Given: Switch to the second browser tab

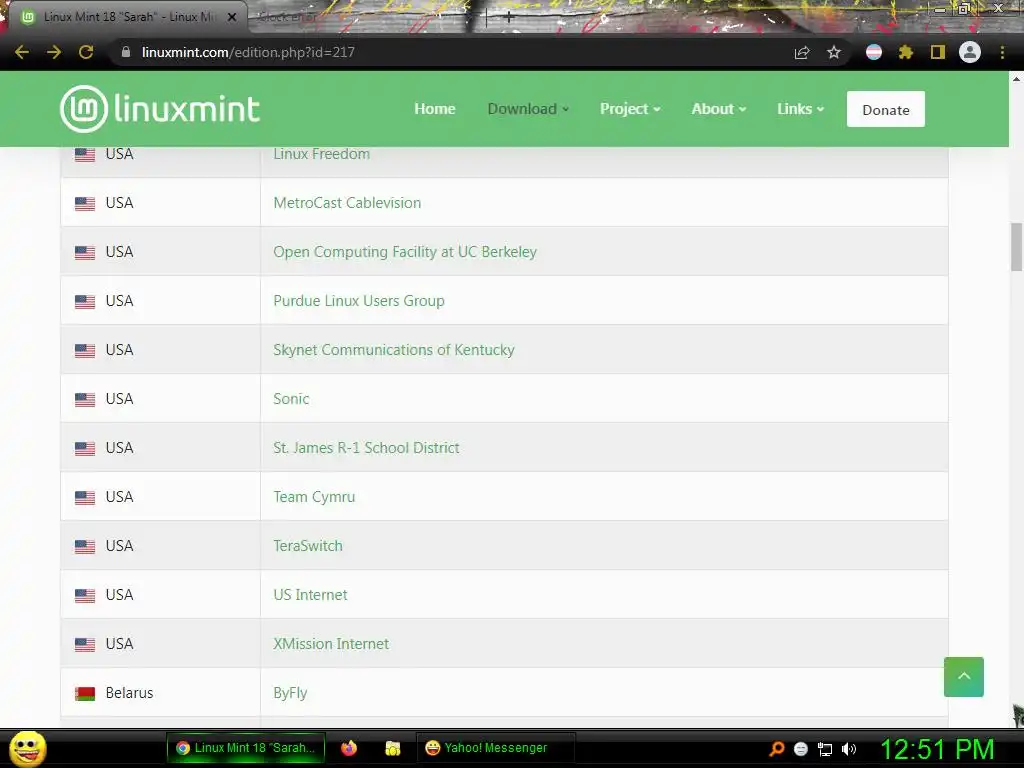Looking at the screenshot, I should tap(287, 18).
